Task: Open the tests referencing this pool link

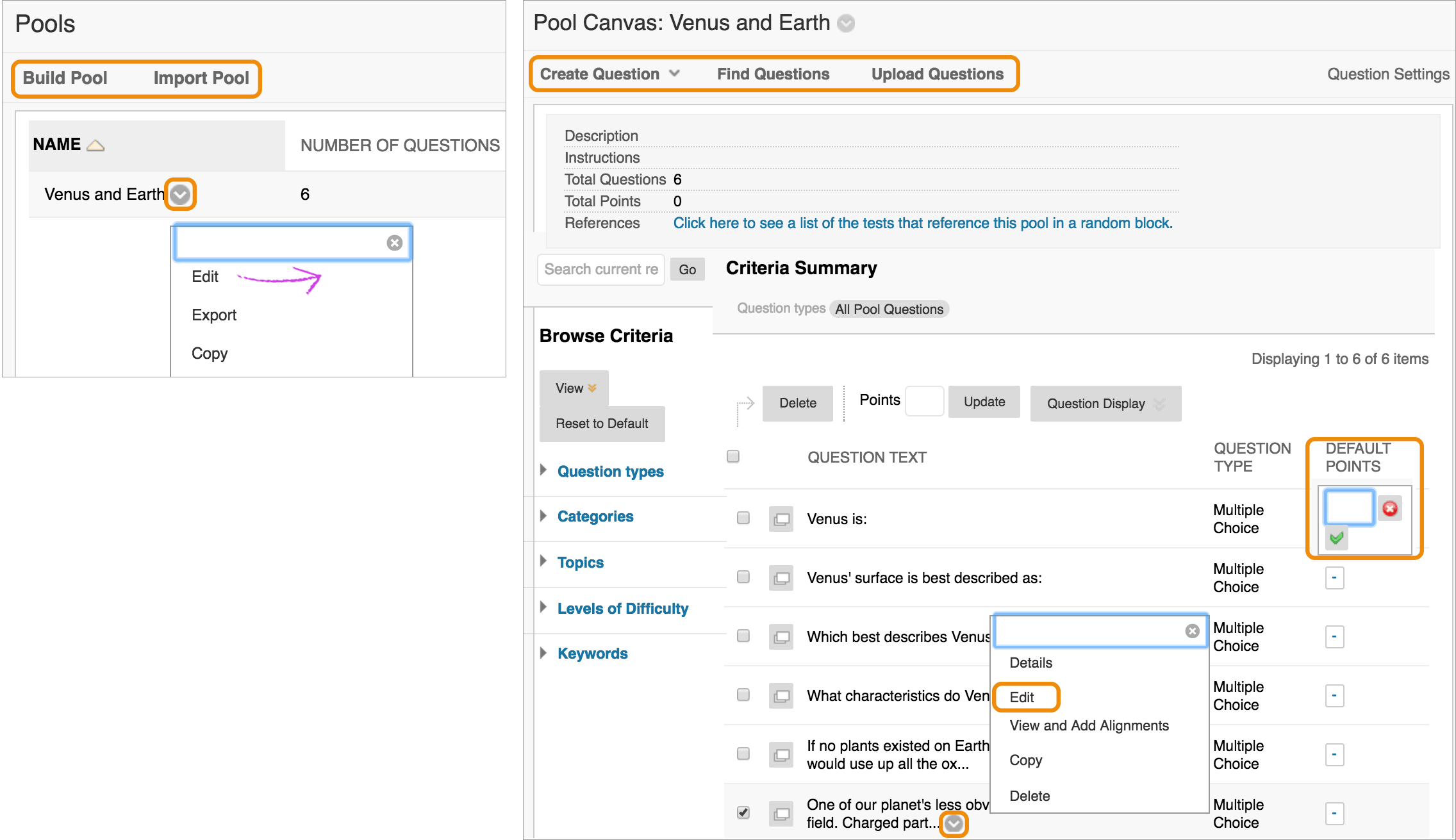Action: 922,223
